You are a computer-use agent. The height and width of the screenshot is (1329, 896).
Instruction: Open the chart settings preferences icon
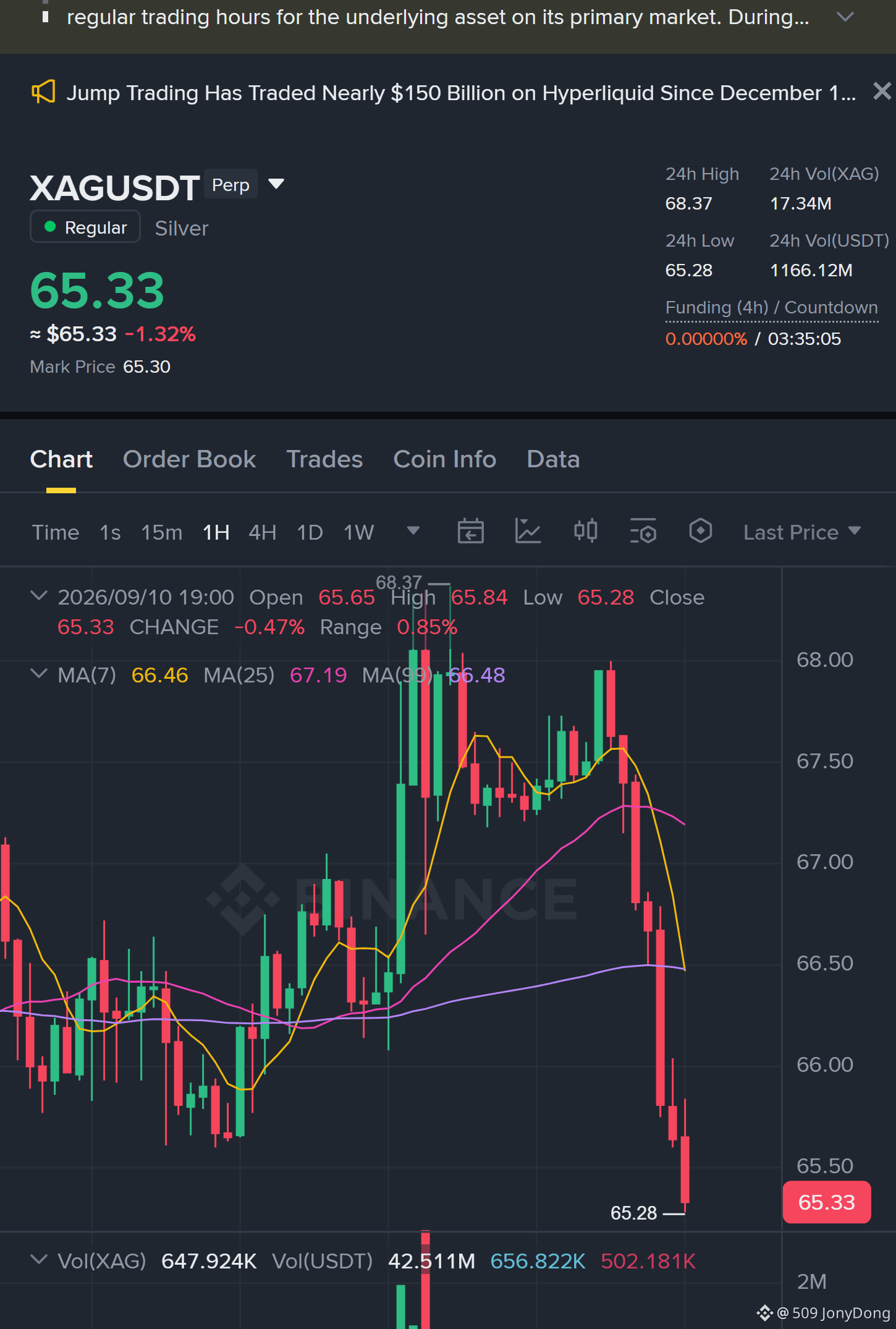click(643, 531)
